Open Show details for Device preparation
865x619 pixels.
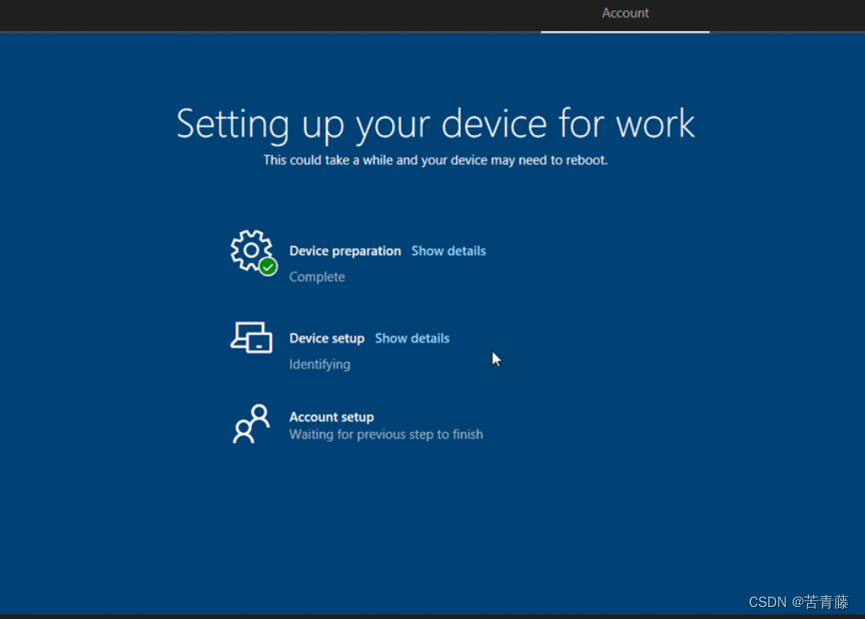pyautogui.click(x=448, y=251)
